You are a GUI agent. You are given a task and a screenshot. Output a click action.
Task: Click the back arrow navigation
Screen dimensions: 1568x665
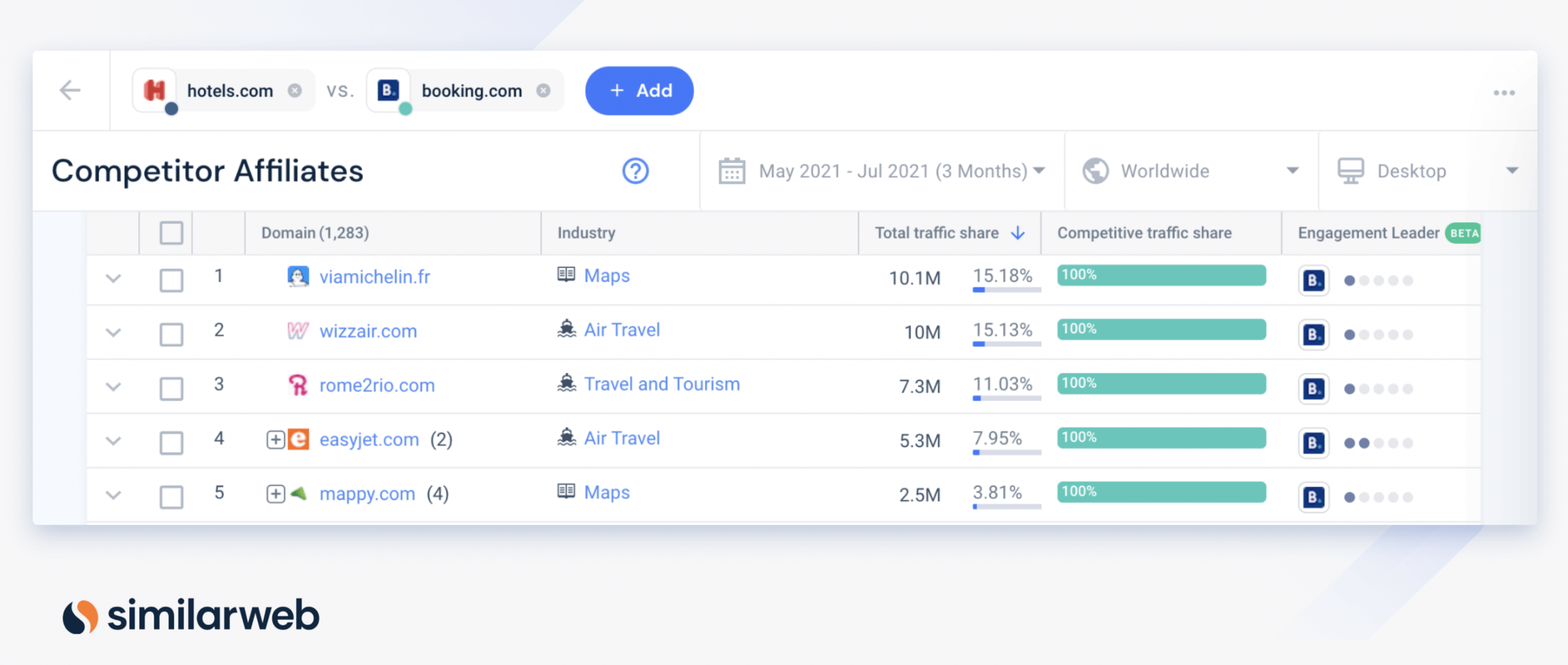(x=70, y=90)
